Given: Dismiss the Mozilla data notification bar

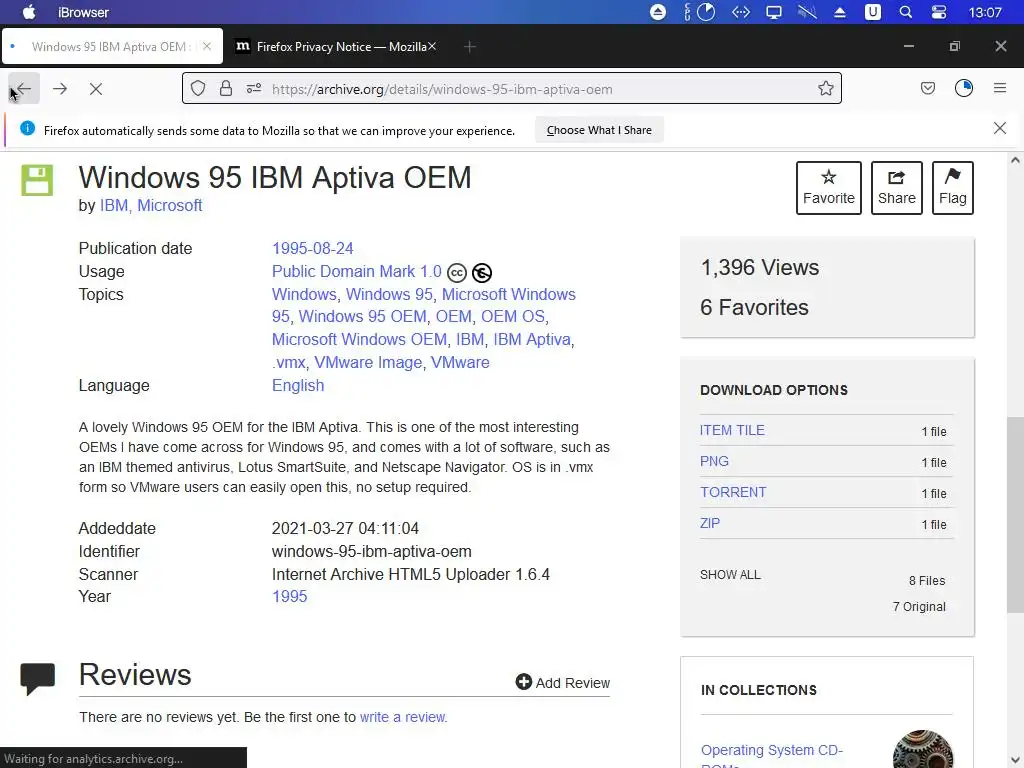Looking at the screenshot, I should (x=1000, y=128).
